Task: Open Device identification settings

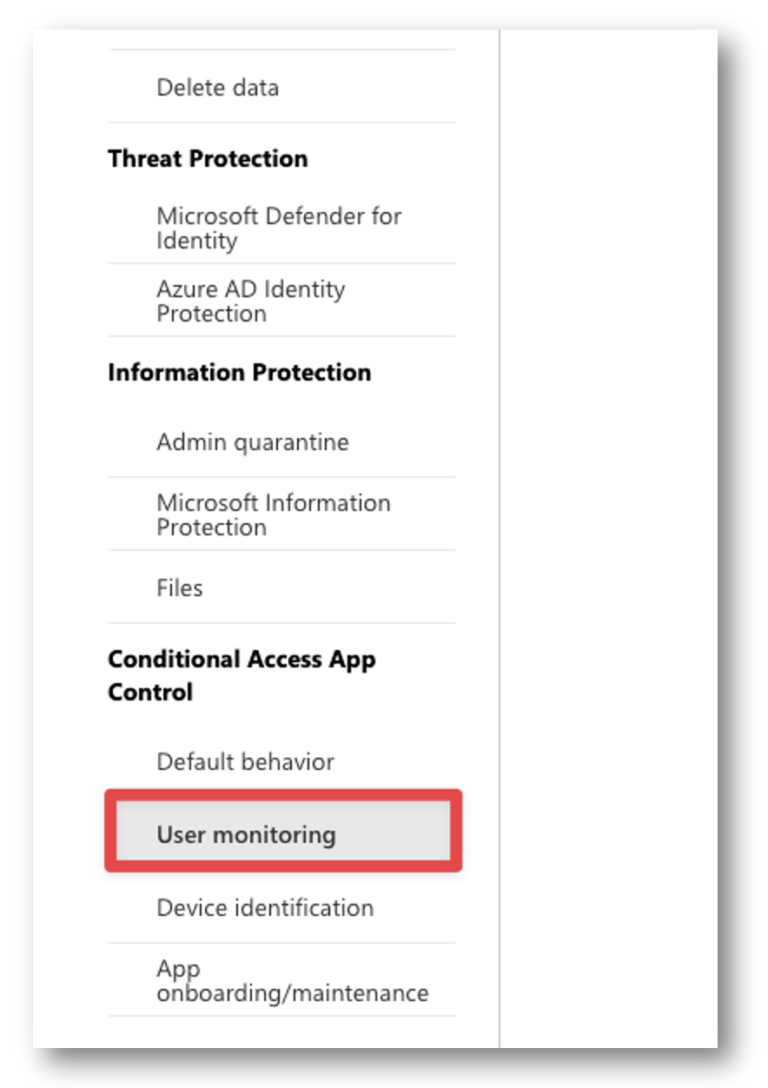Action: click(282, 908)
